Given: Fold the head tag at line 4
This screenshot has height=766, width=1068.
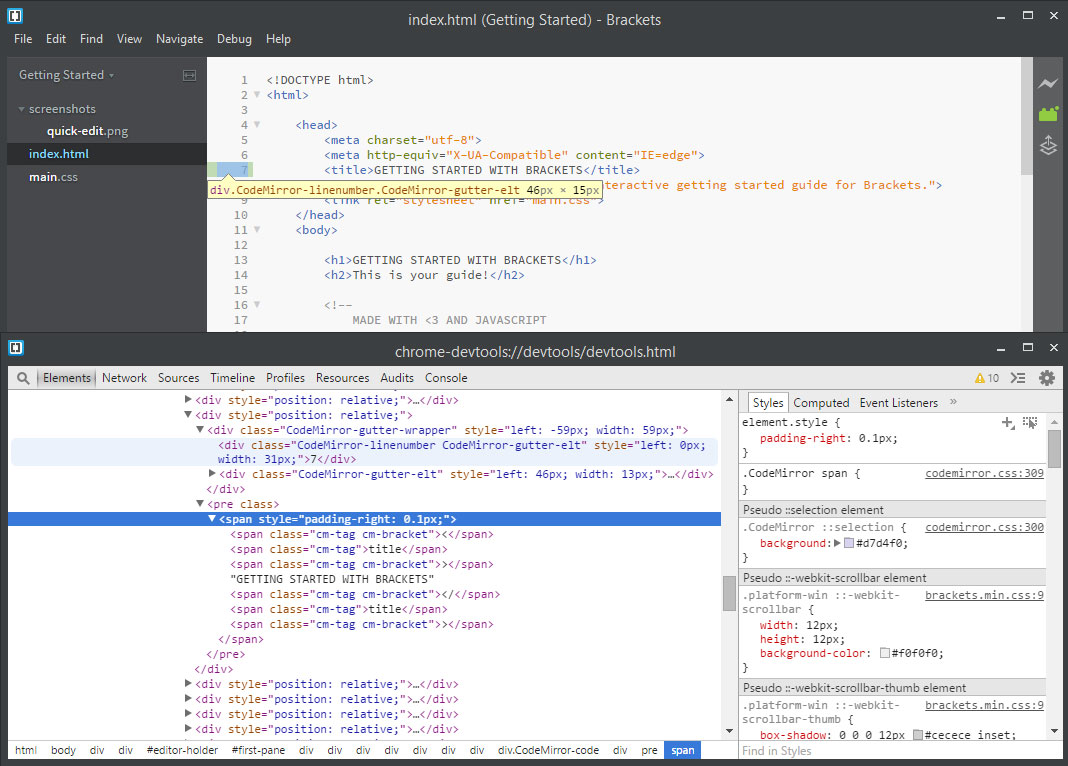Looking at the screenshot, I should (257, 125).
